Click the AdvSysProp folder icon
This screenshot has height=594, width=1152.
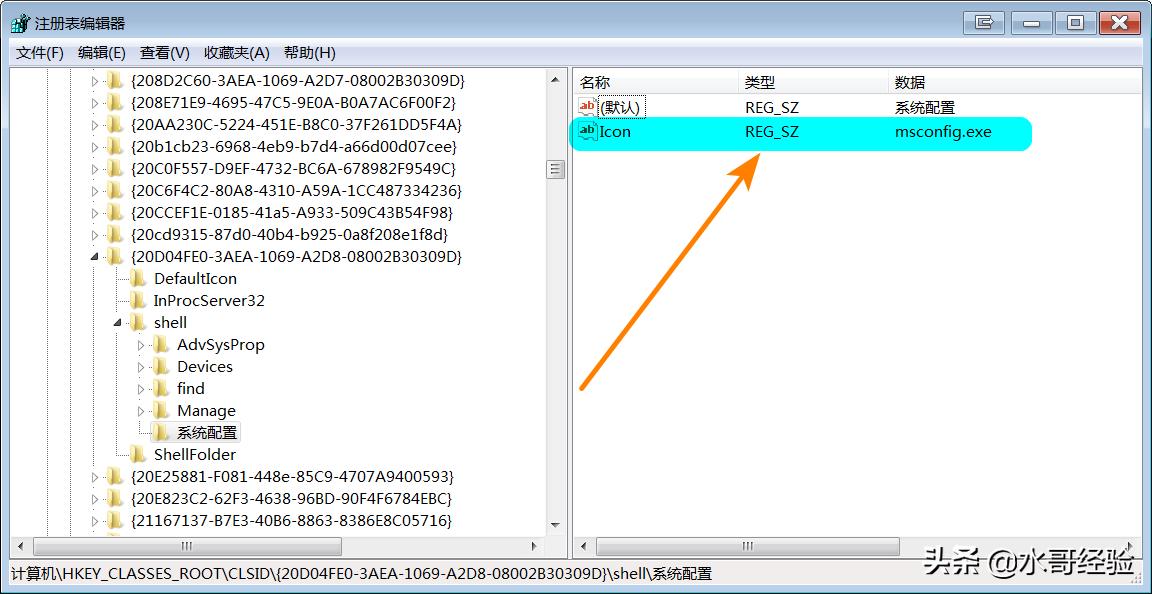[162, 345]
